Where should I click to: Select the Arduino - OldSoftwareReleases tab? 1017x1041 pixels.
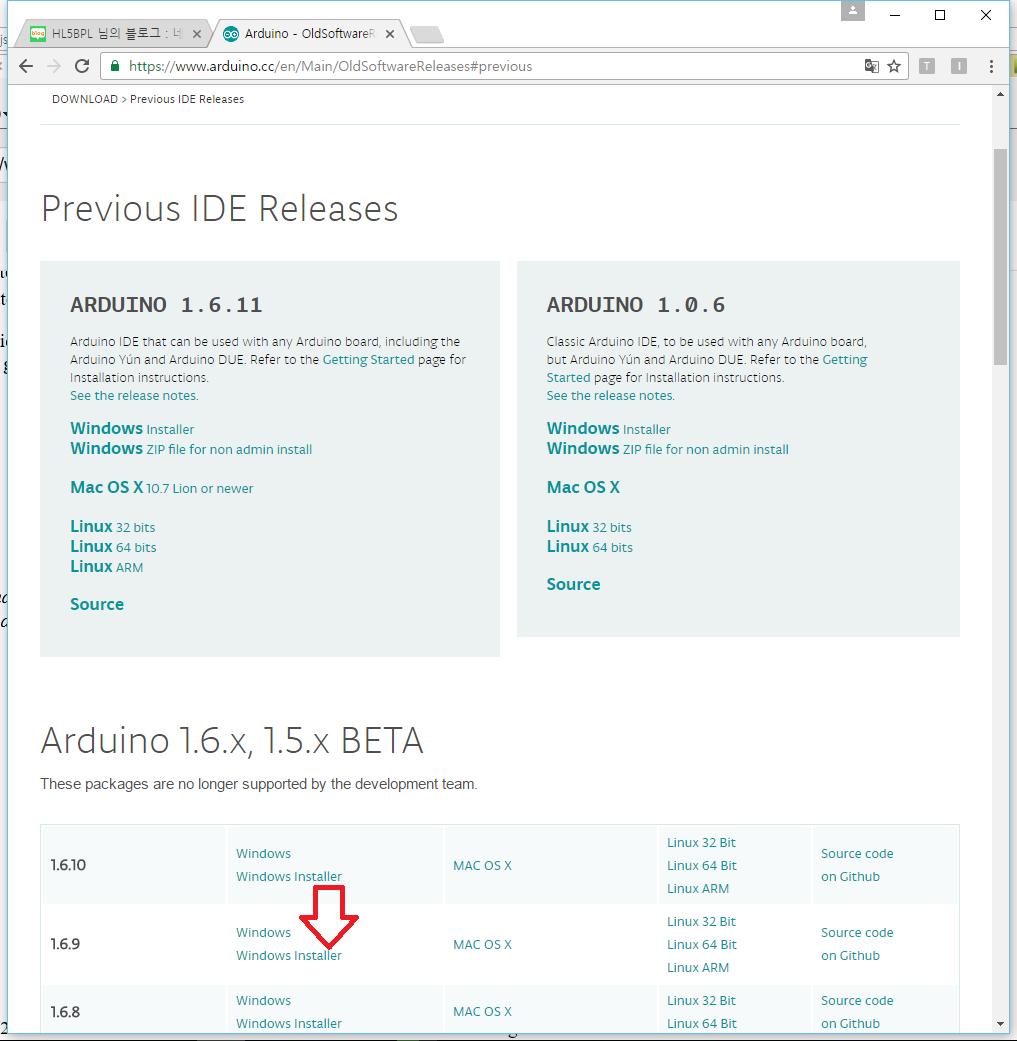coord(311,33)
